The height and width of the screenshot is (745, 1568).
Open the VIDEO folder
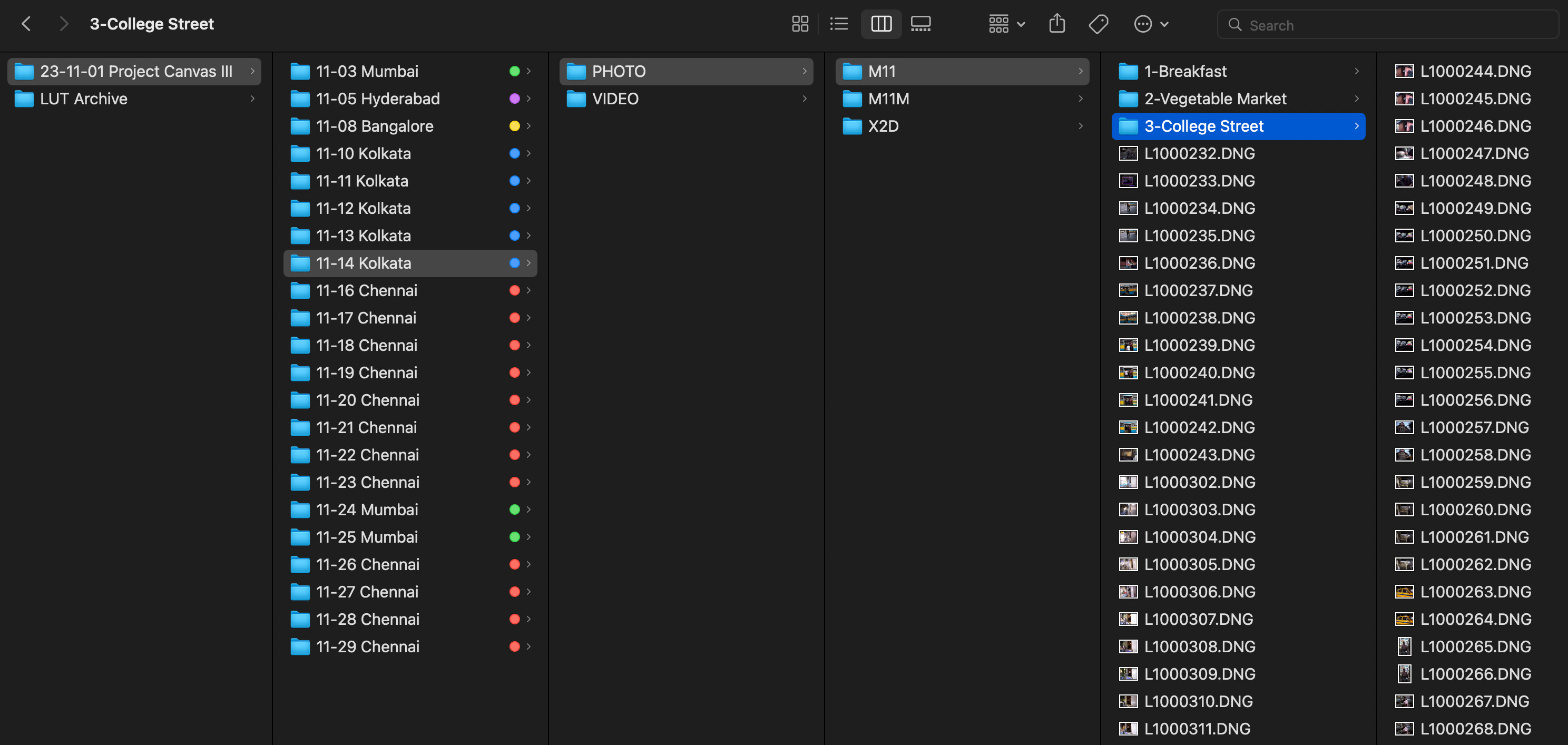[x=686, y=99]
